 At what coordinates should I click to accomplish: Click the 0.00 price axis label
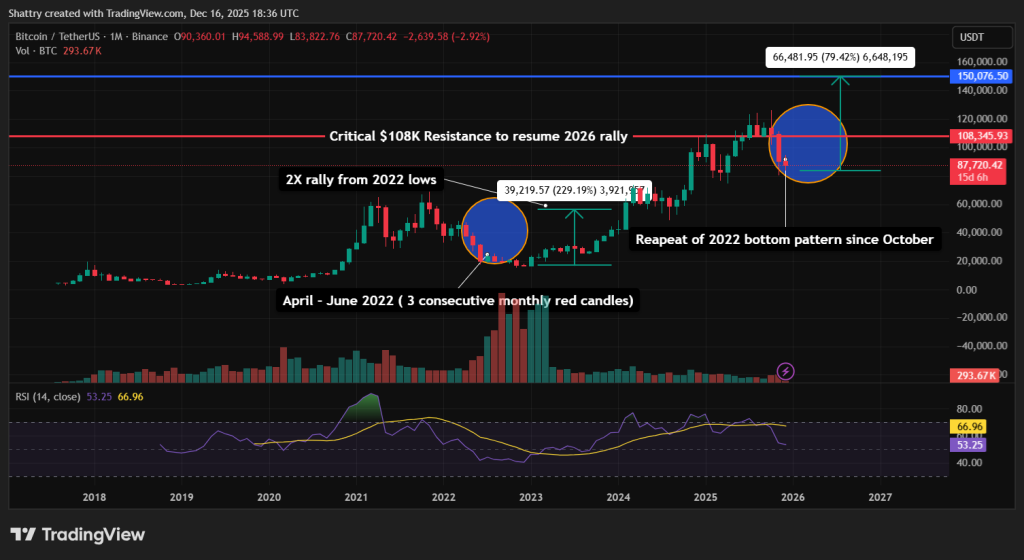967,289
